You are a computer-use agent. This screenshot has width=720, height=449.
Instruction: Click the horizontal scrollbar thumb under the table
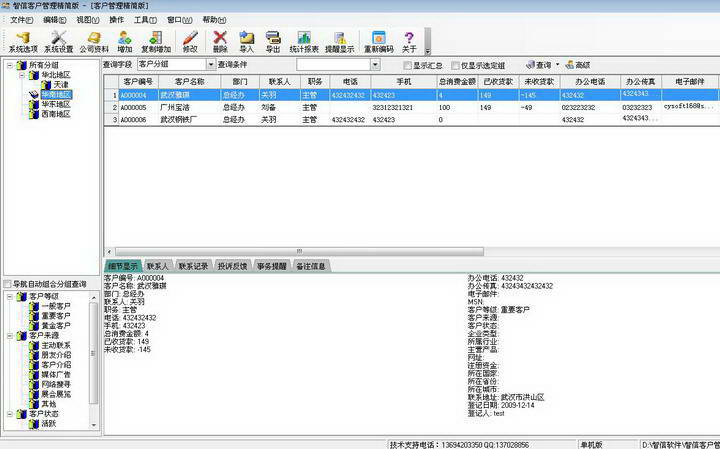point(299,252)
